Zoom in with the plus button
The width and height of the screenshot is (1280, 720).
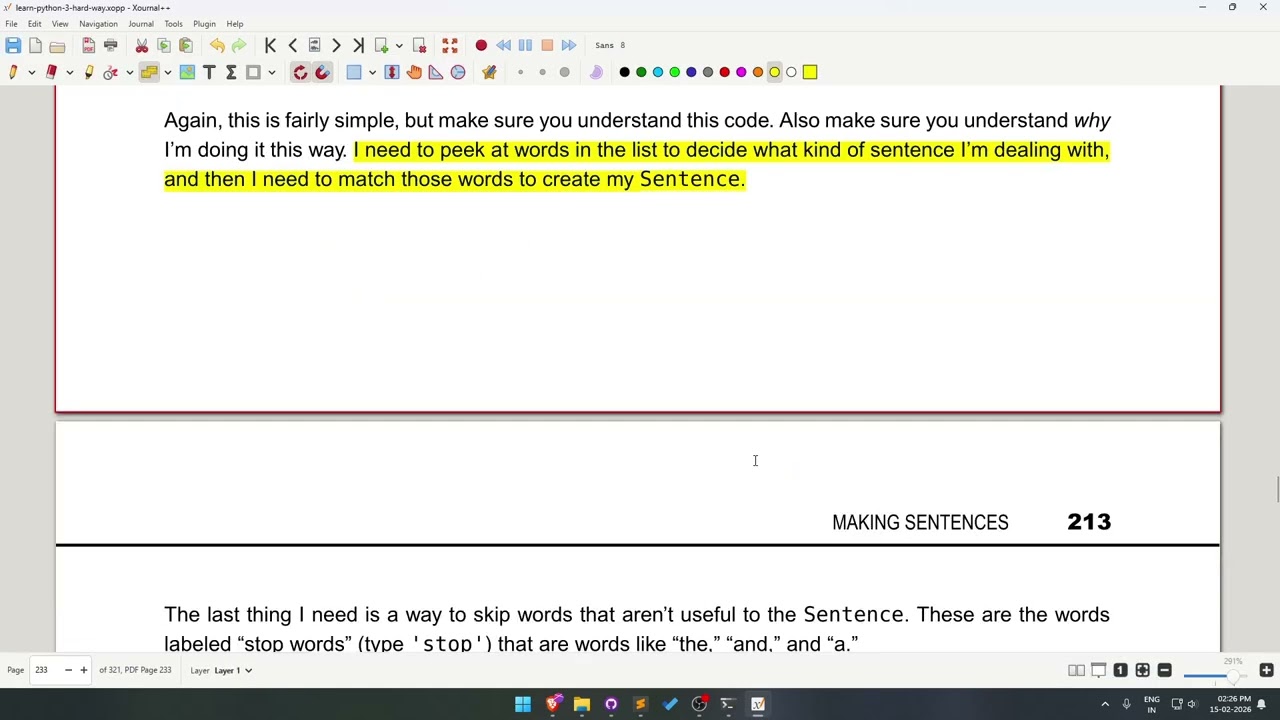click(x=1266, y=670)
